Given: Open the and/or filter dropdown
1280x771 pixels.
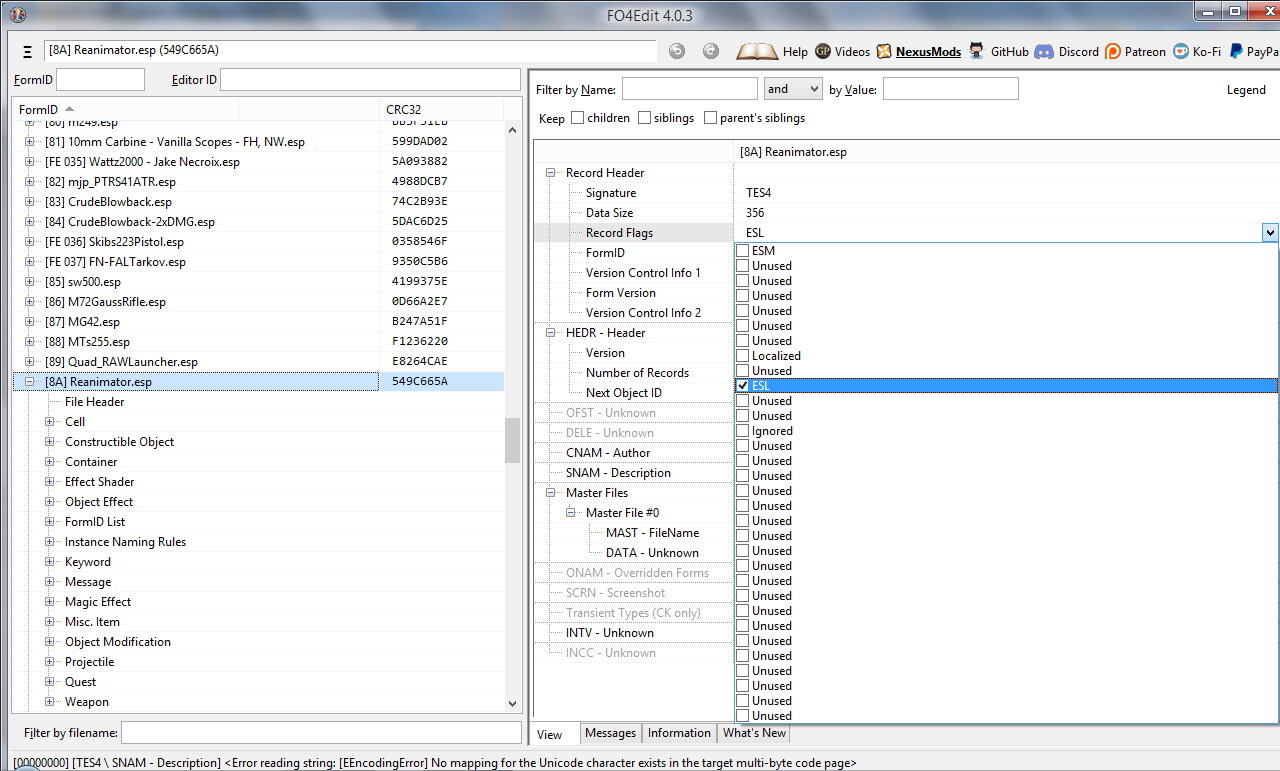Looking at the screenshot, I should pyautogui.click(x=792, y=89).
